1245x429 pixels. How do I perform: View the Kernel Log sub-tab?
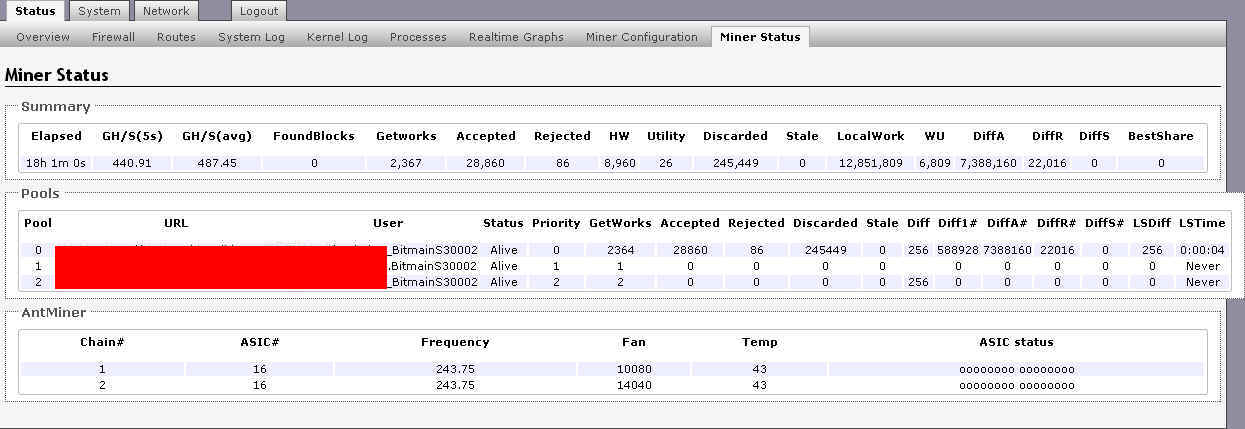(x=337, y=37)
